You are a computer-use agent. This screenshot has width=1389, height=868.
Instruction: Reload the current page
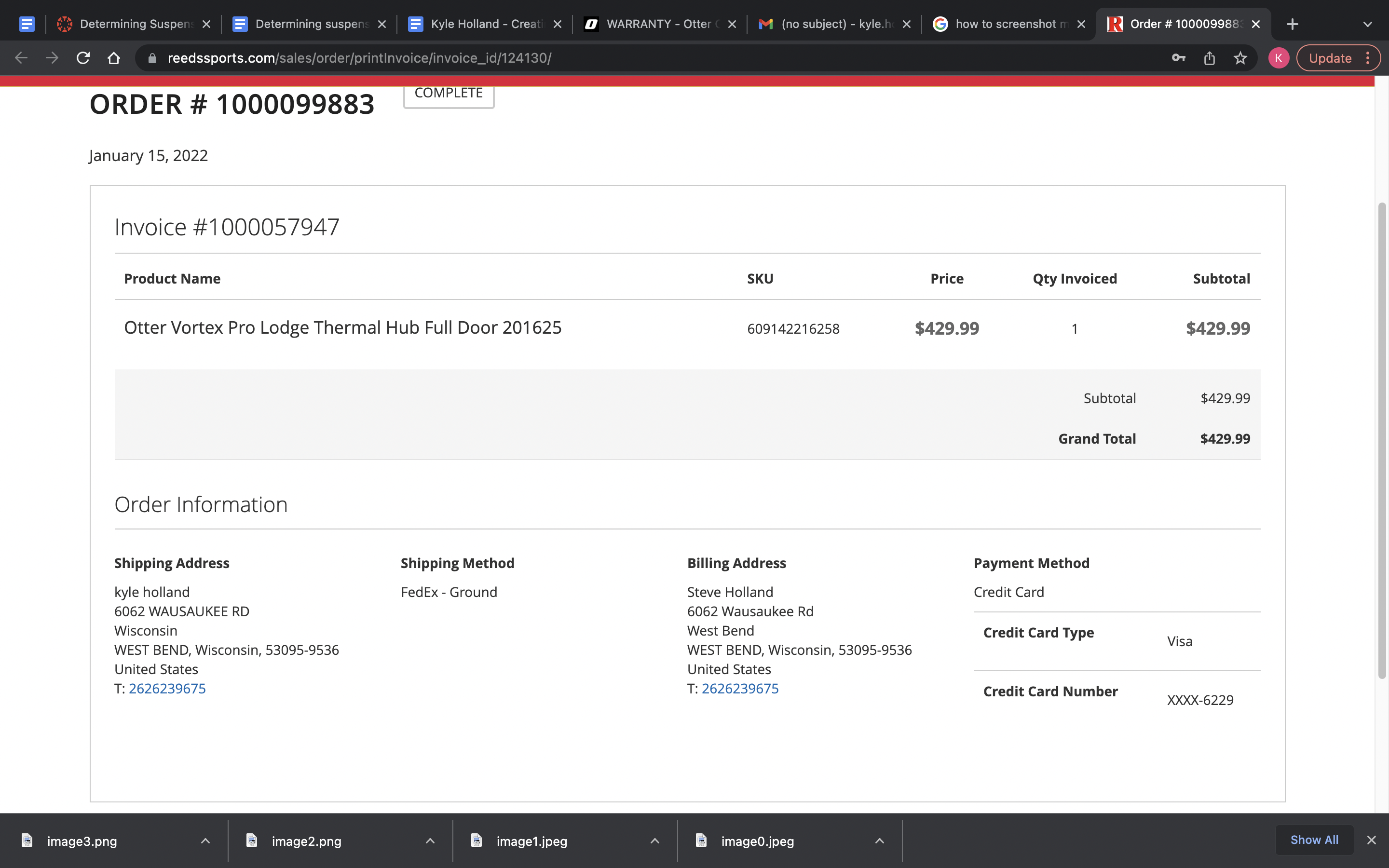[x=83, y=58]
